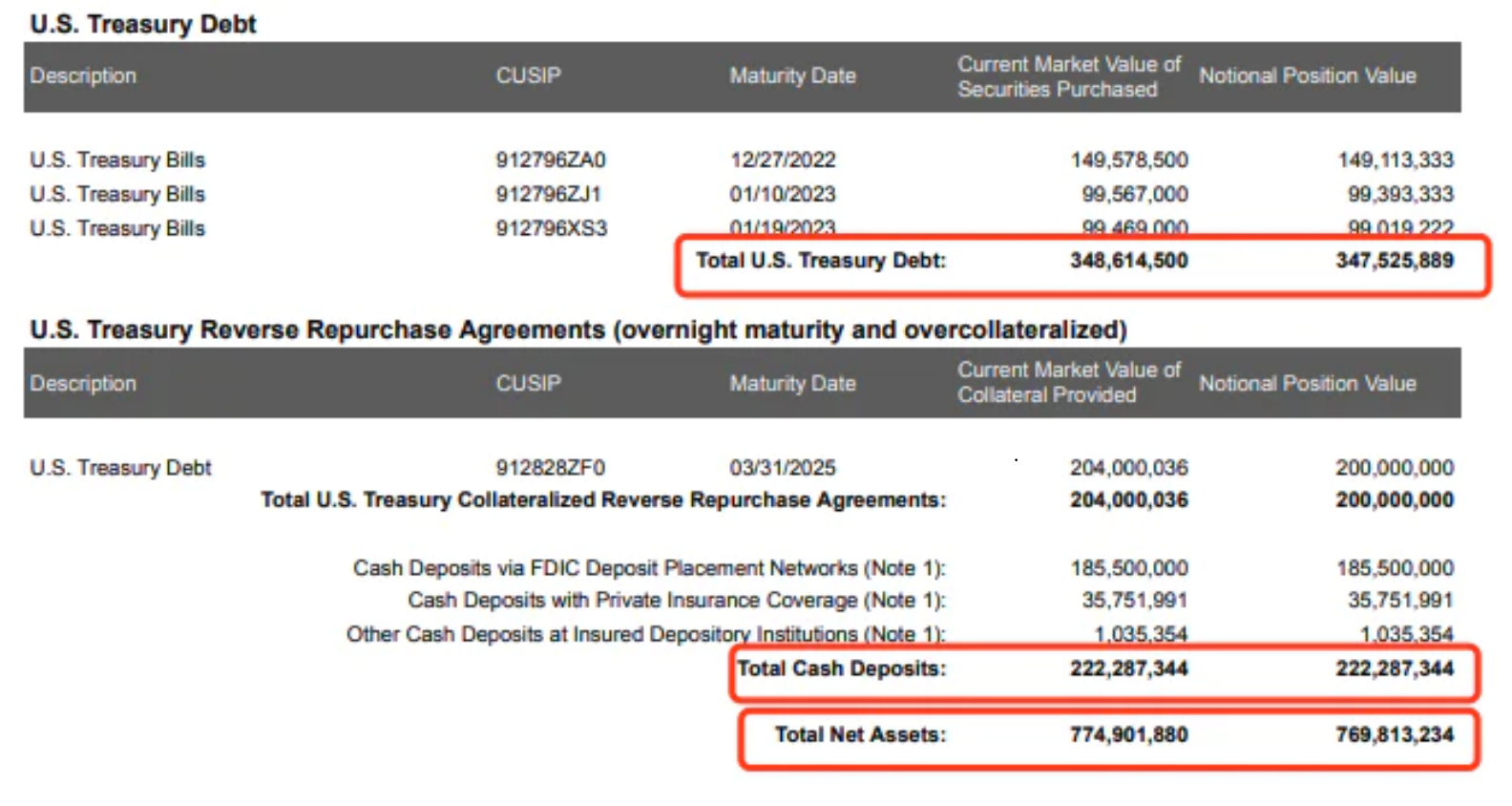Click the total notional value 347,525,889
Screen dimensions: 1512x806
1395,261
